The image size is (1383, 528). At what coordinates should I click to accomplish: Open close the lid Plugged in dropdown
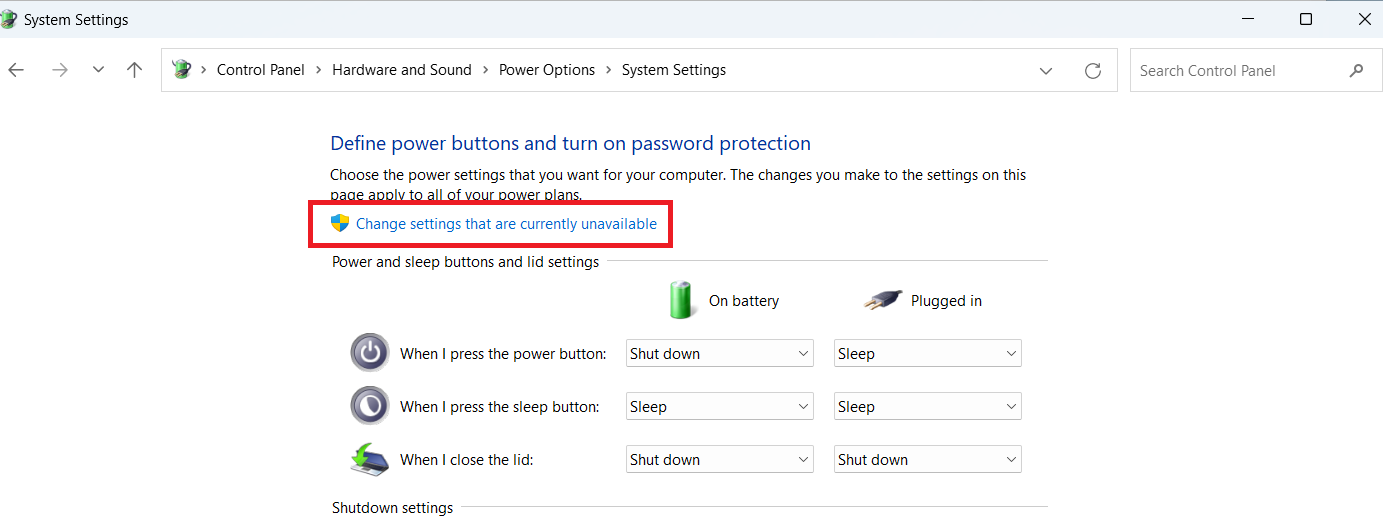click(928, 460)
